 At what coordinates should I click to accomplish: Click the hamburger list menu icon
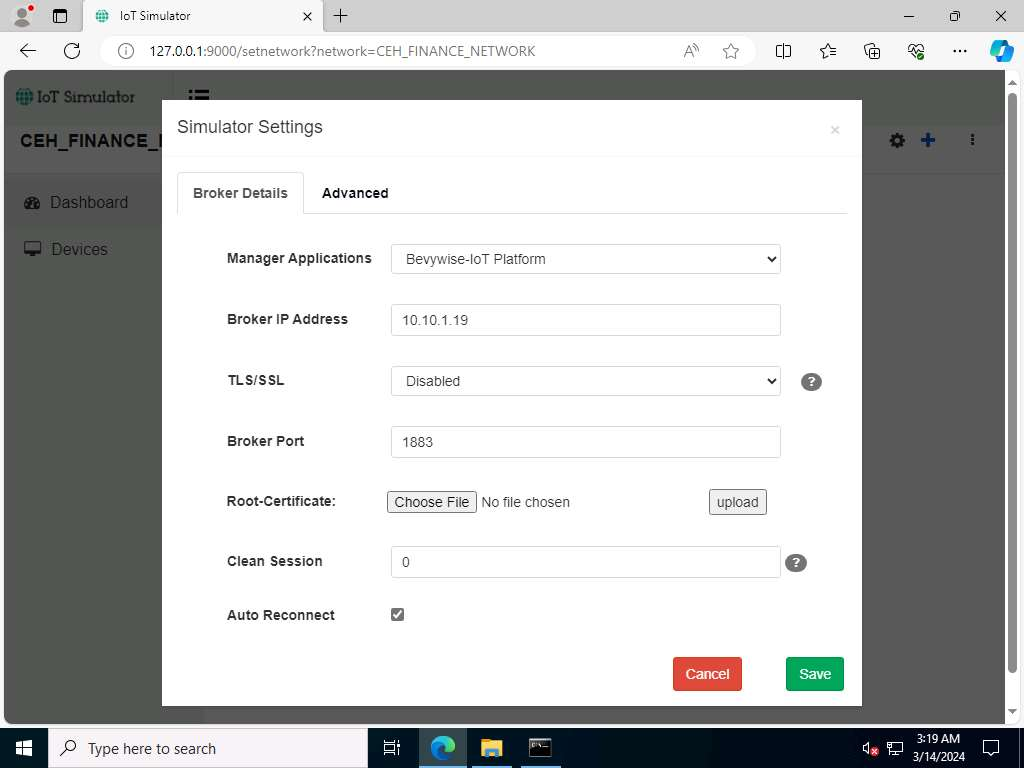pos(199,95)
